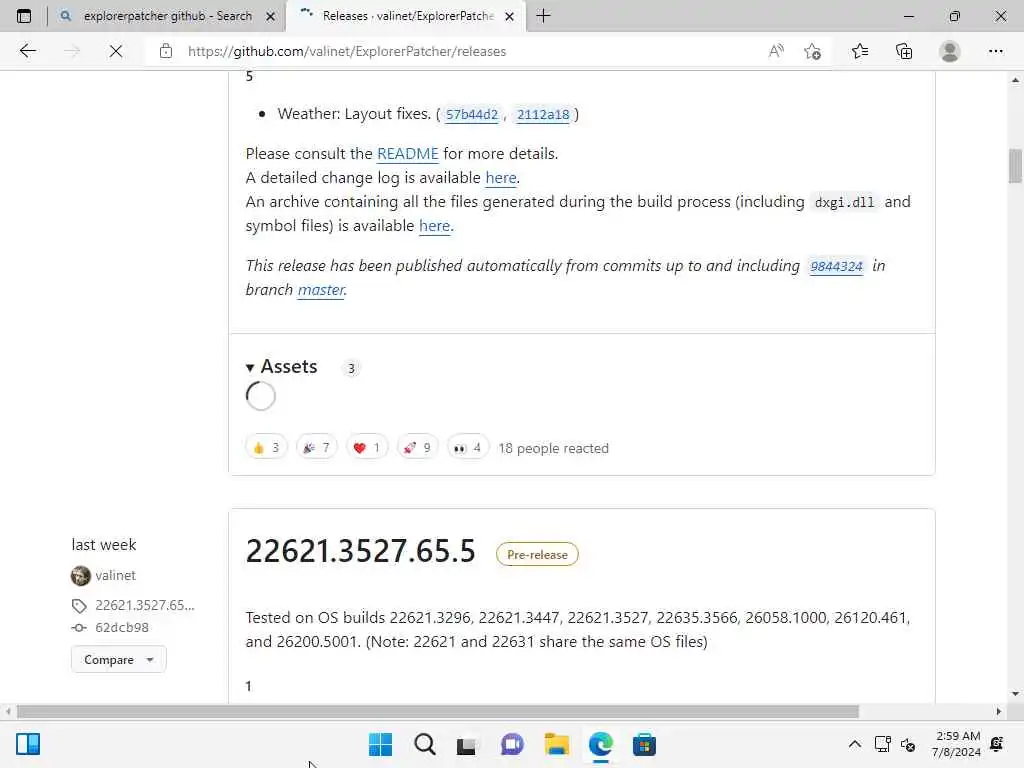Add thumbs up reaction with 3 votes
Viewport: 1024px width, 768px height.
tap(266, 447)
